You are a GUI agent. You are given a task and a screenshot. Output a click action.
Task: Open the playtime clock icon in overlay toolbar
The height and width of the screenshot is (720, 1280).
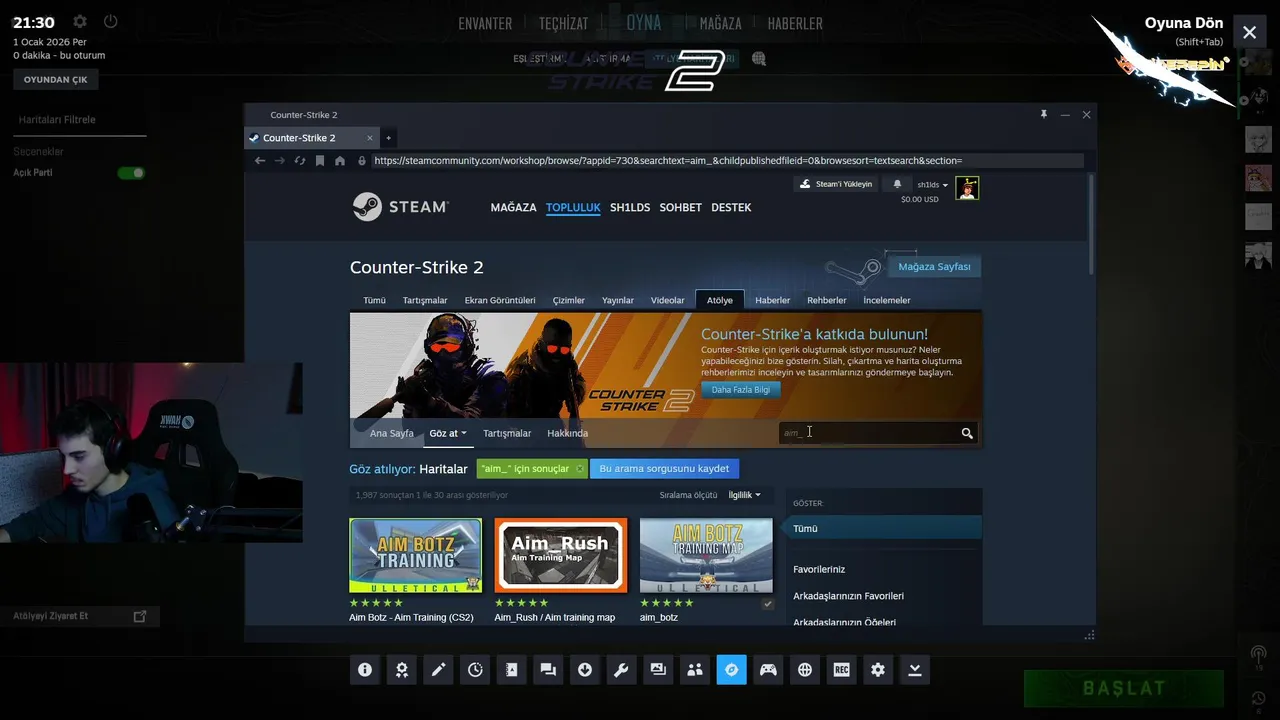(x=475, y=670)
